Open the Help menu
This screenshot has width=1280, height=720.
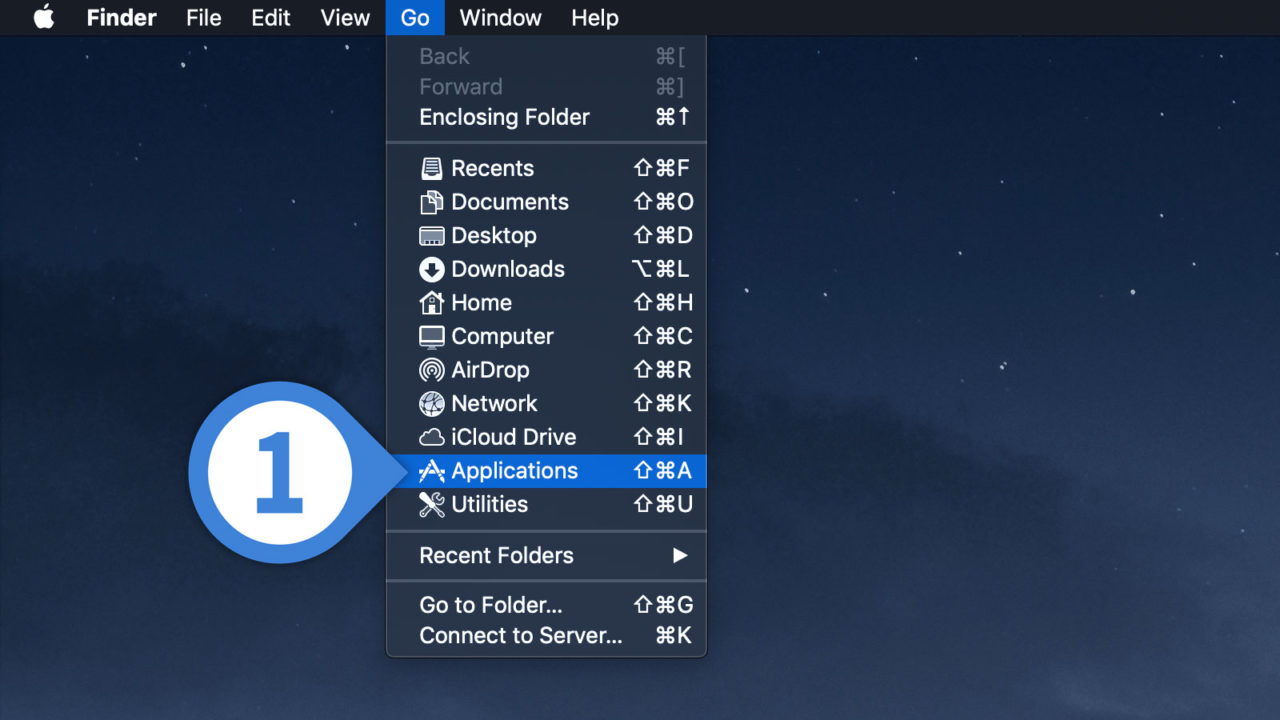pos(595,18)
